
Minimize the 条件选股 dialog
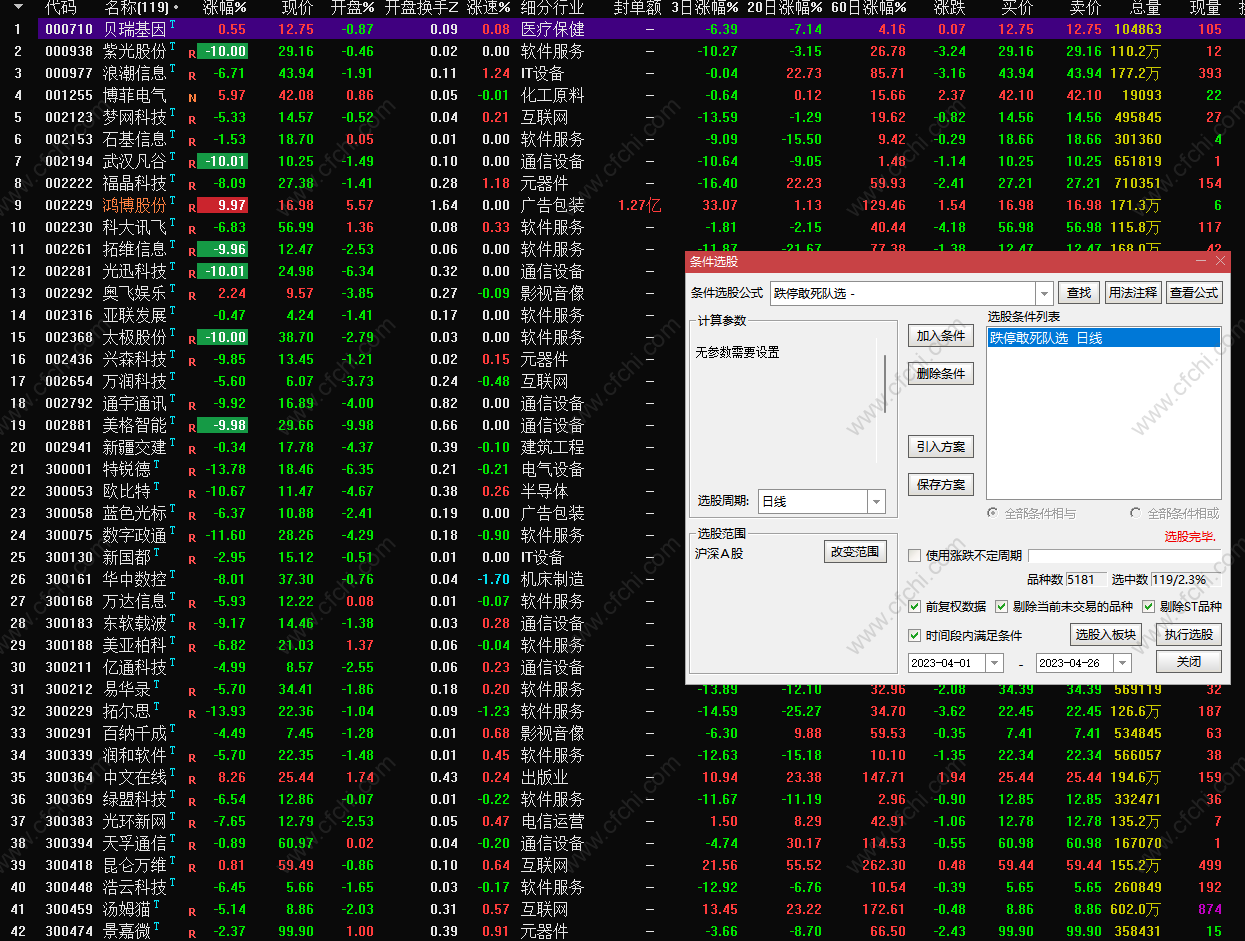(1200, 261)
